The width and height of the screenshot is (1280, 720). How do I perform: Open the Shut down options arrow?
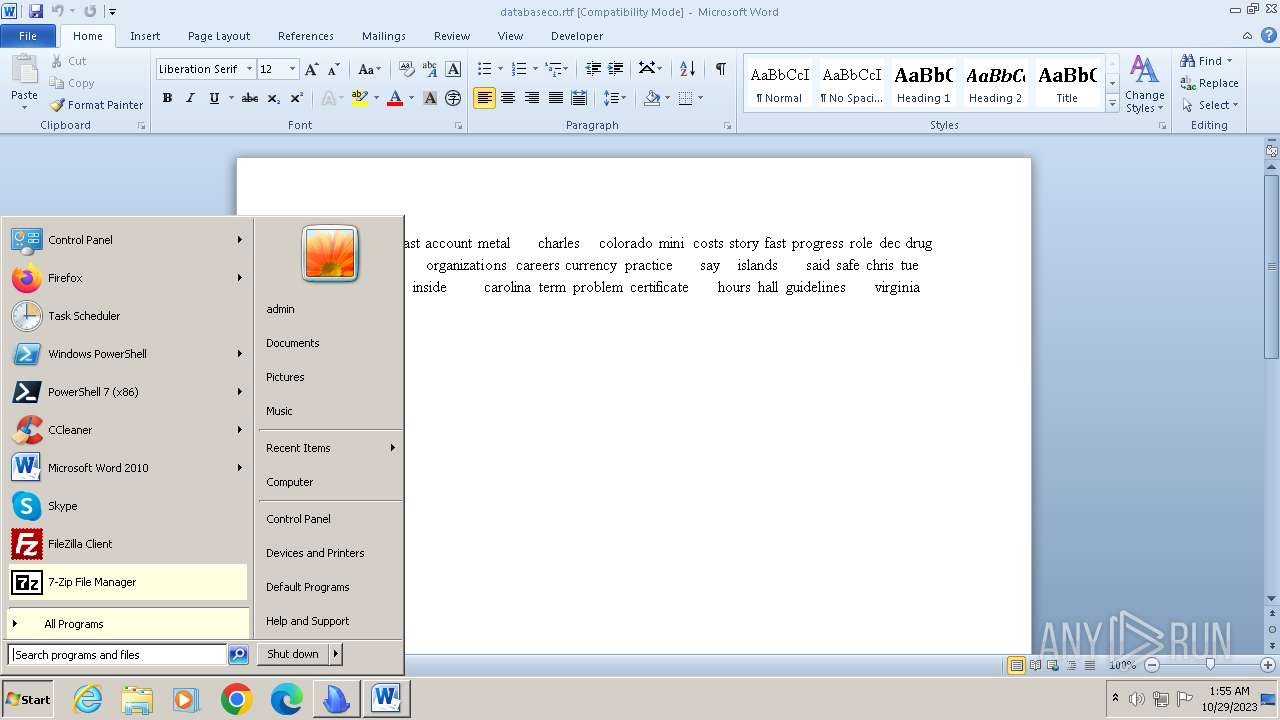point(336,654)
